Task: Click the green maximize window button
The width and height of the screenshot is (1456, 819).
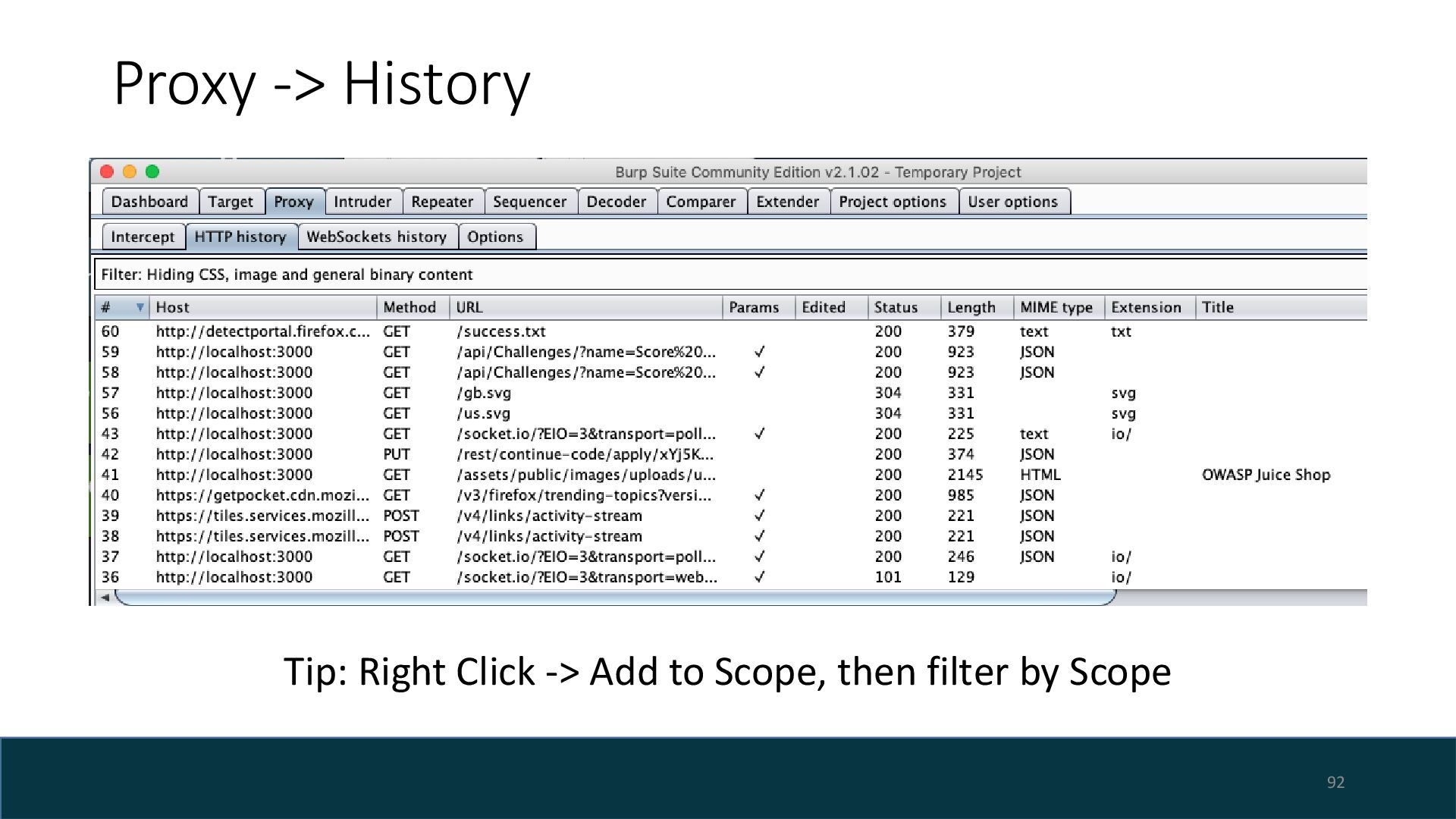Action: [x=152, y=172]
